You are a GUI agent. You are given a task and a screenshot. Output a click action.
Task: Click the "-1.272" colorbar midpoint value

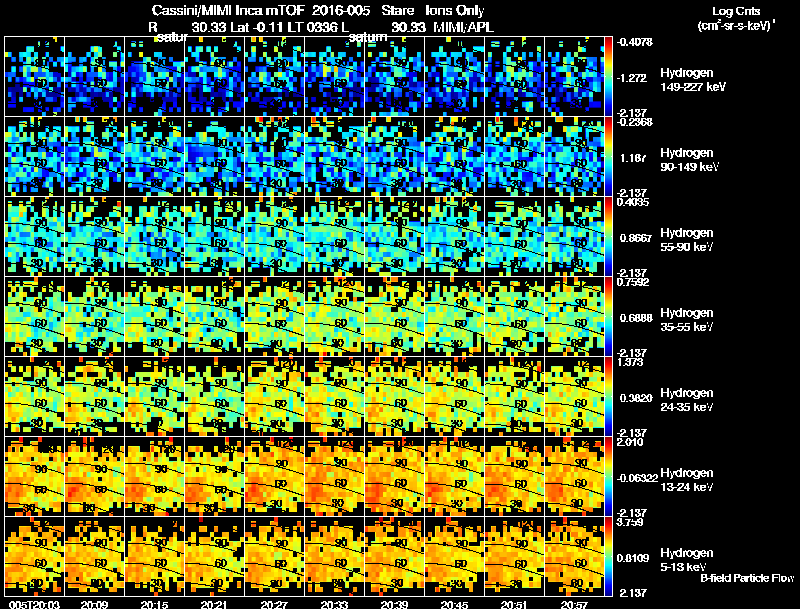(x=633, y=78)
